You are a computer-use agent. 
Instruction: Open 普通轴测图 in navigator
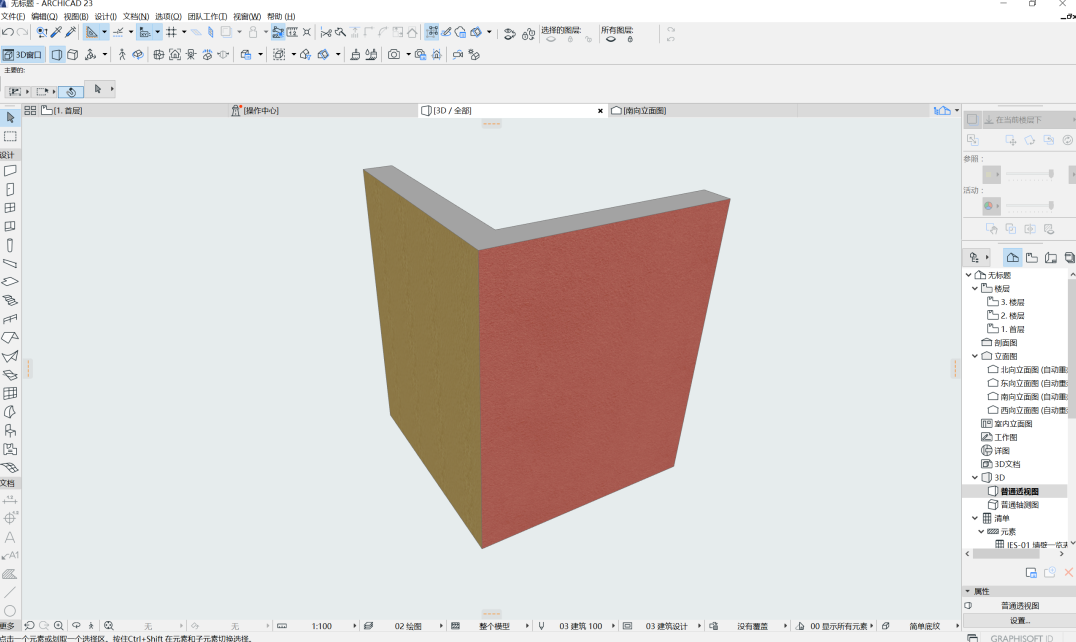pos(1019,505)
